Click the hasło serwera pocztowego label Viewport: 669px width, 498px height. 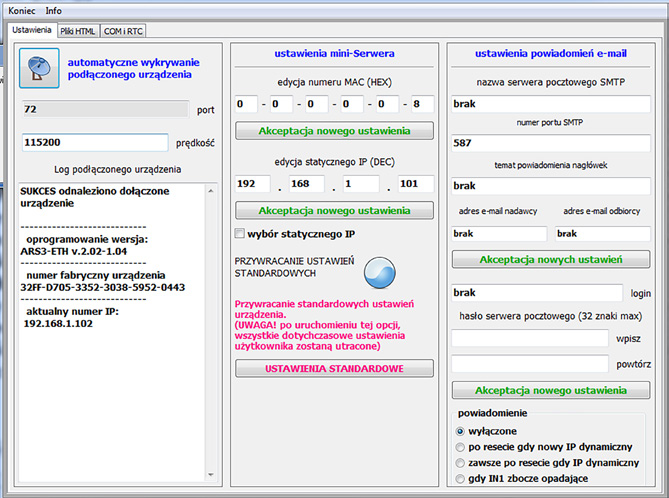tap(550, 316)
